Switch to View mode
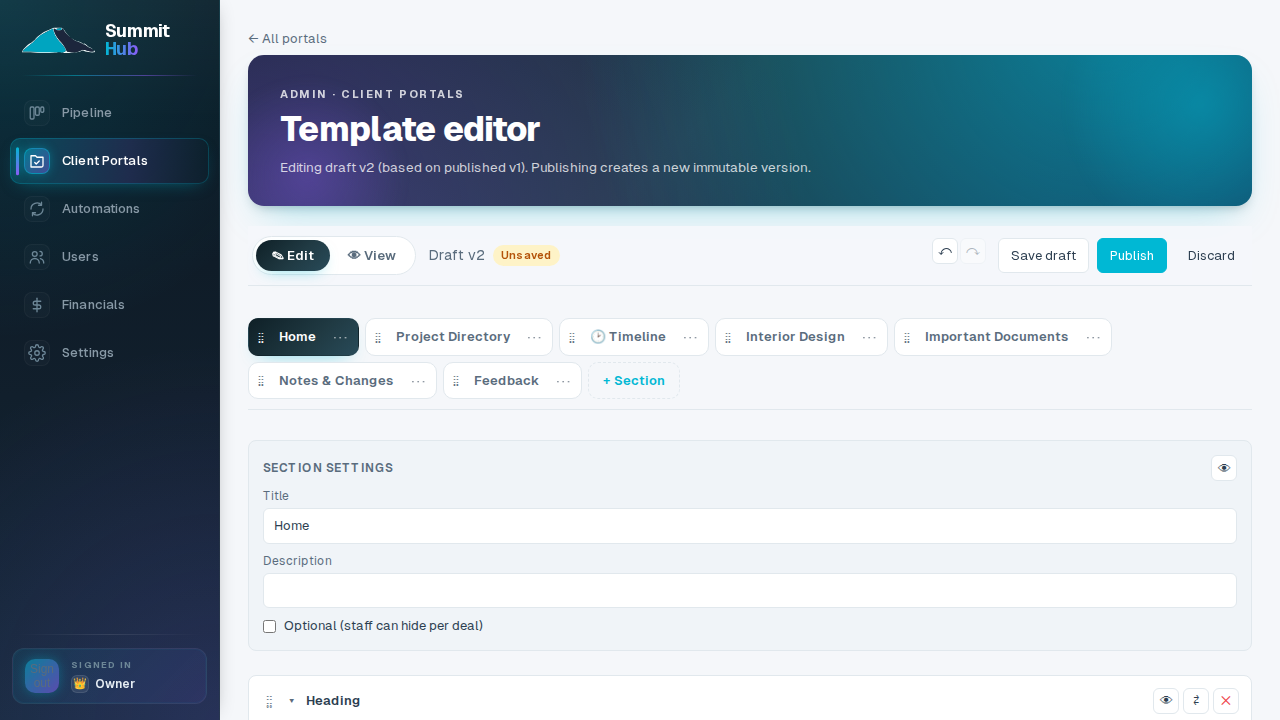1280x720 pixels. coord(371,256)
